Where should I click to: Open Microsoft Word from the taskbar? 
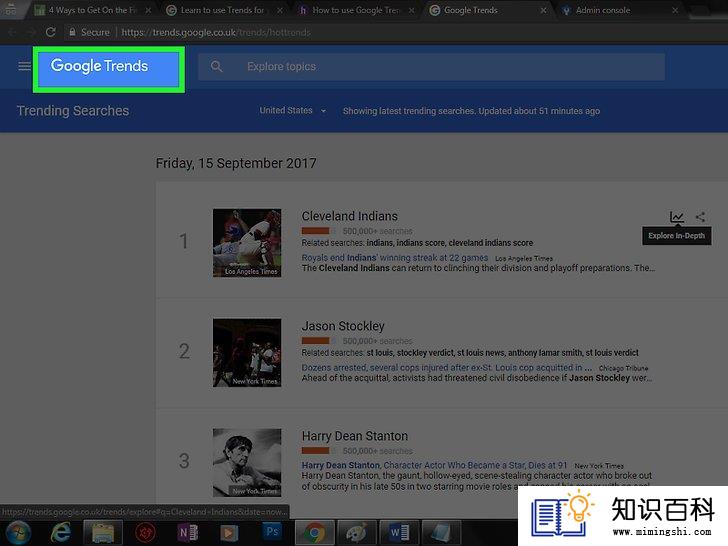[399, 533]
